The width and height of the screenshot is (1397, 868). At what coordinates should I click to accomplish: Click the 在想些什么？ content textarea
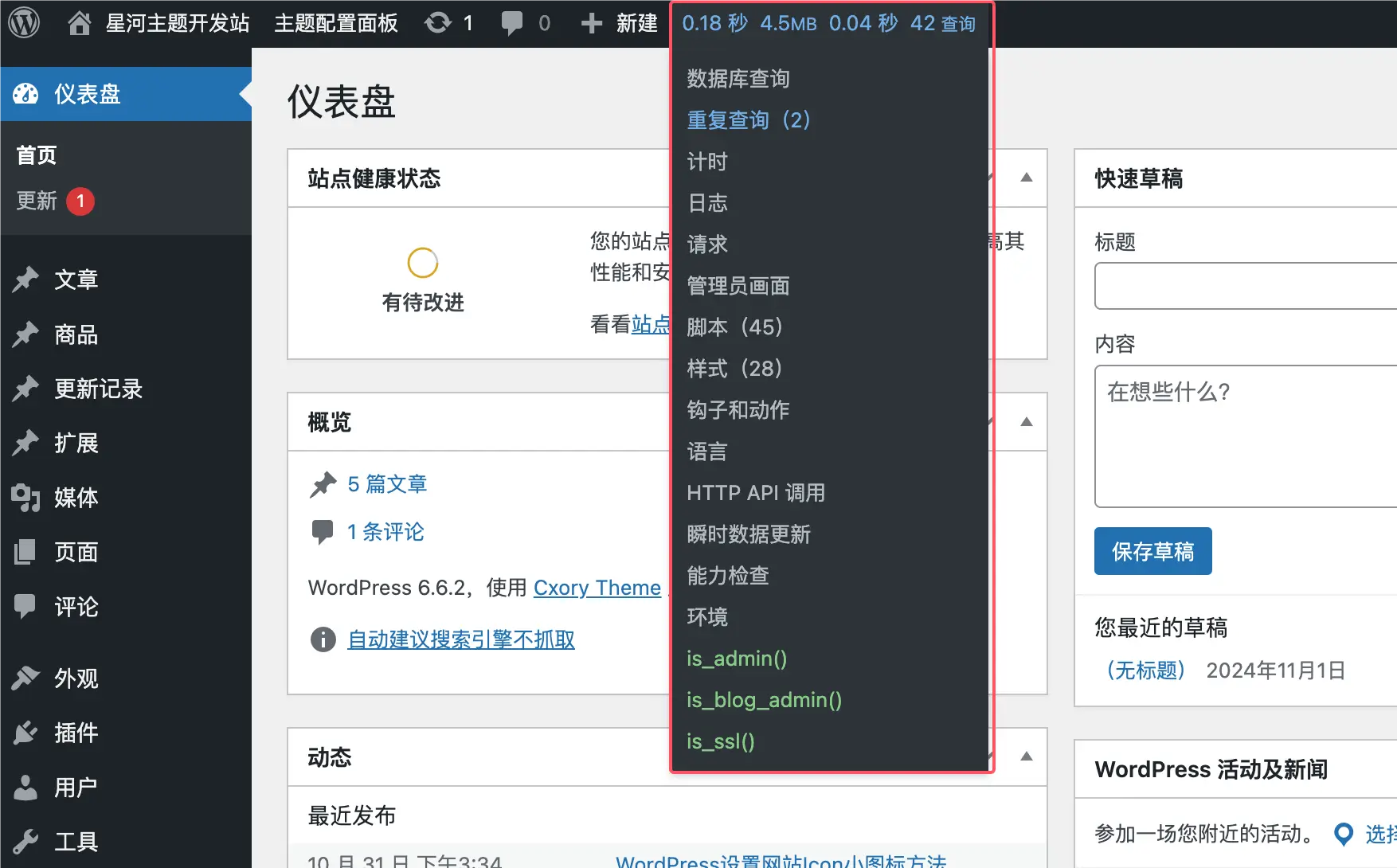click(1246, 436)
